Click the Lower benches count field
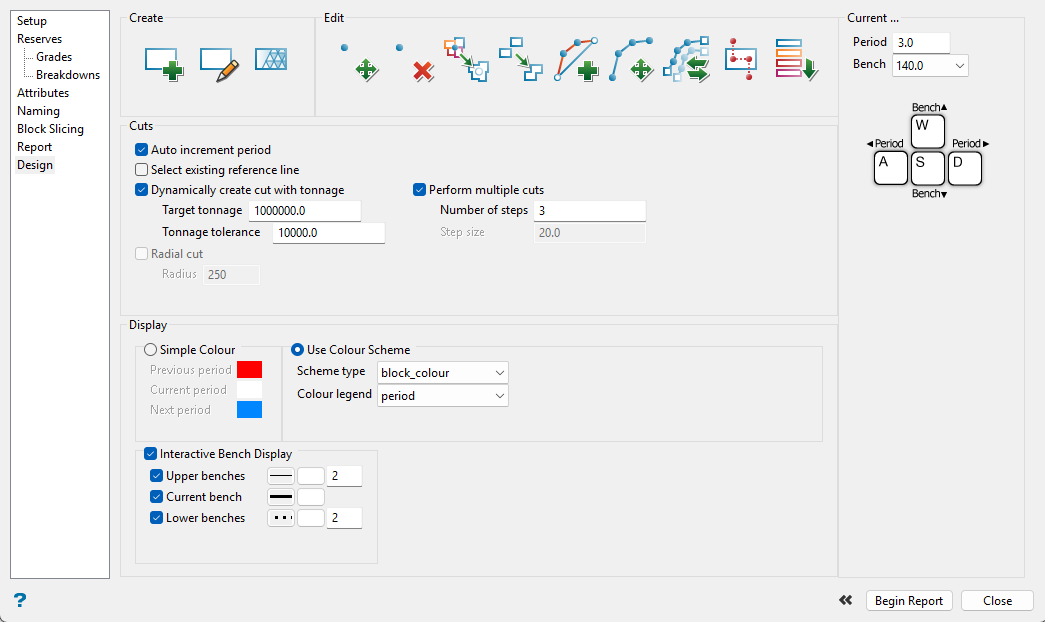Screen dimensions: 1045x622 coord(344,518)
